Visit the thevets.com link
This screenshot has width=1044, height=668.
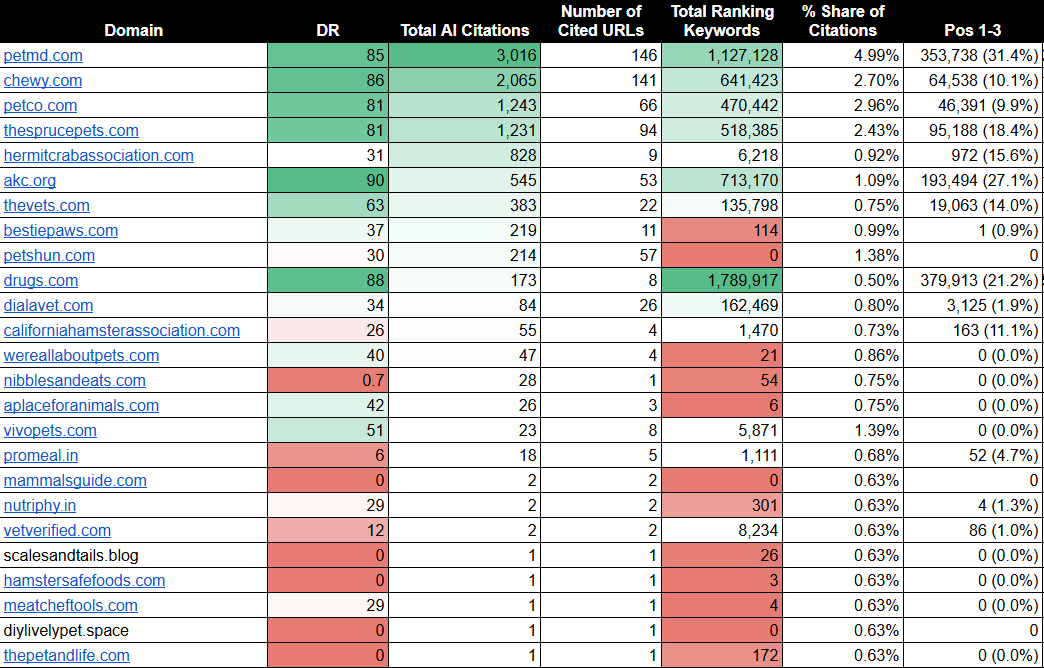(x=46, y=206)
